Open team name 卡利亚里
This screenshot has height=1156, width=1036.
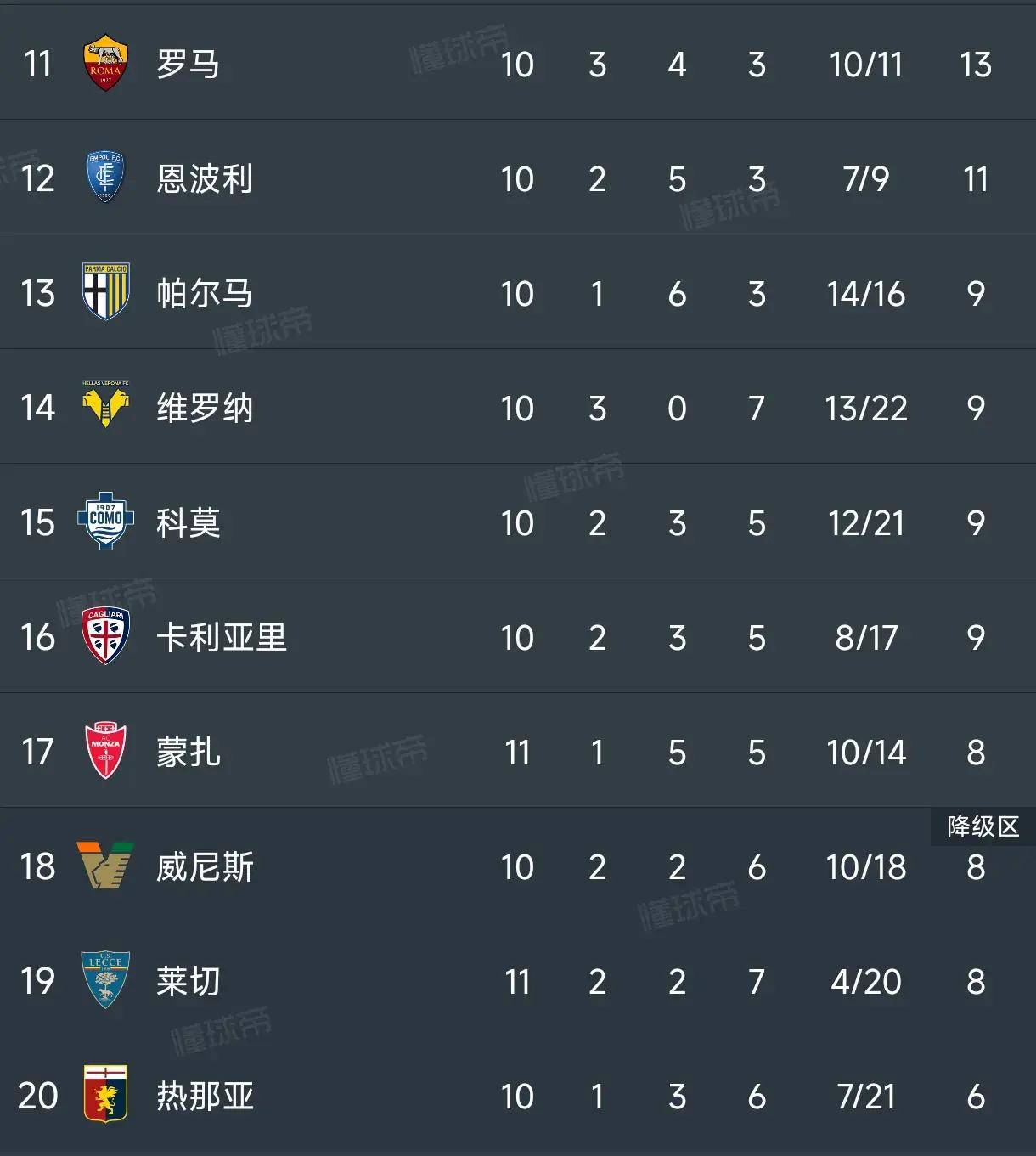click(221, 637)
